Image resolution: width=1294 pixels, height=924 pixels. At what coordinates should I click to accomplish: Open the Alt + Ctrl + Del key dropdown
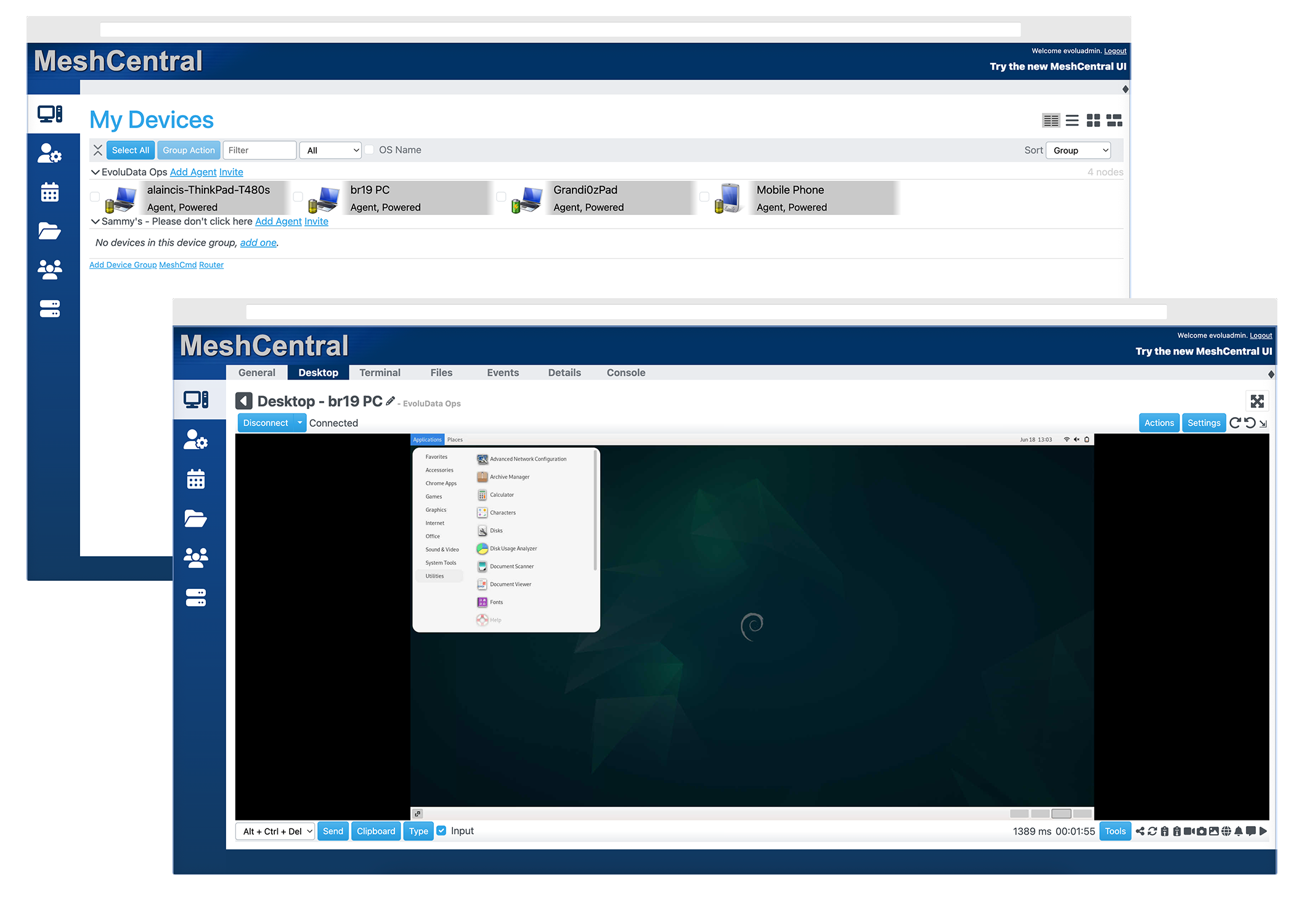pyautogui.click(x=275, y=831)
